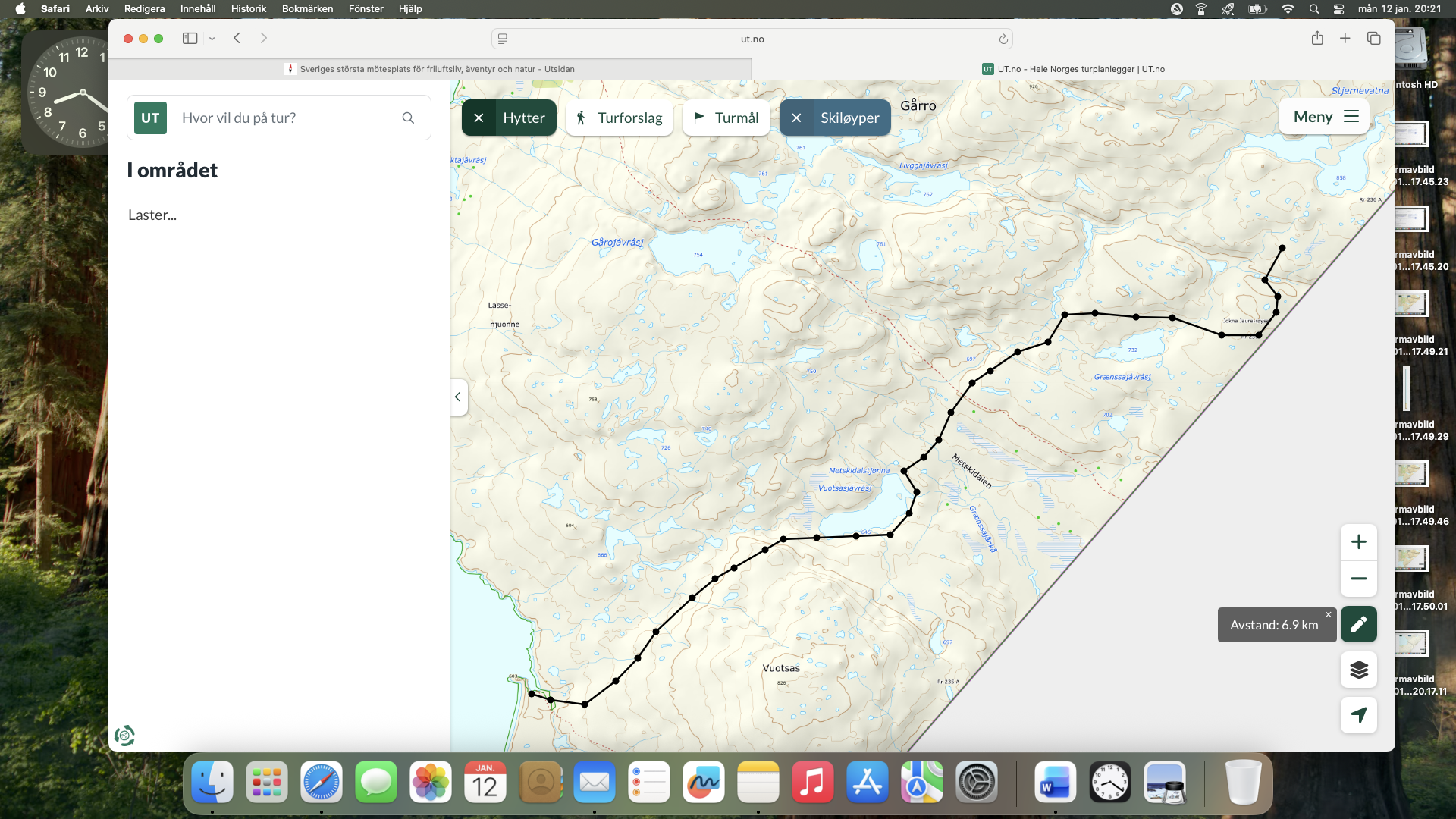Disable the Hytter filter
Screen dimensions: 1456x819
(x=479, y=118)
